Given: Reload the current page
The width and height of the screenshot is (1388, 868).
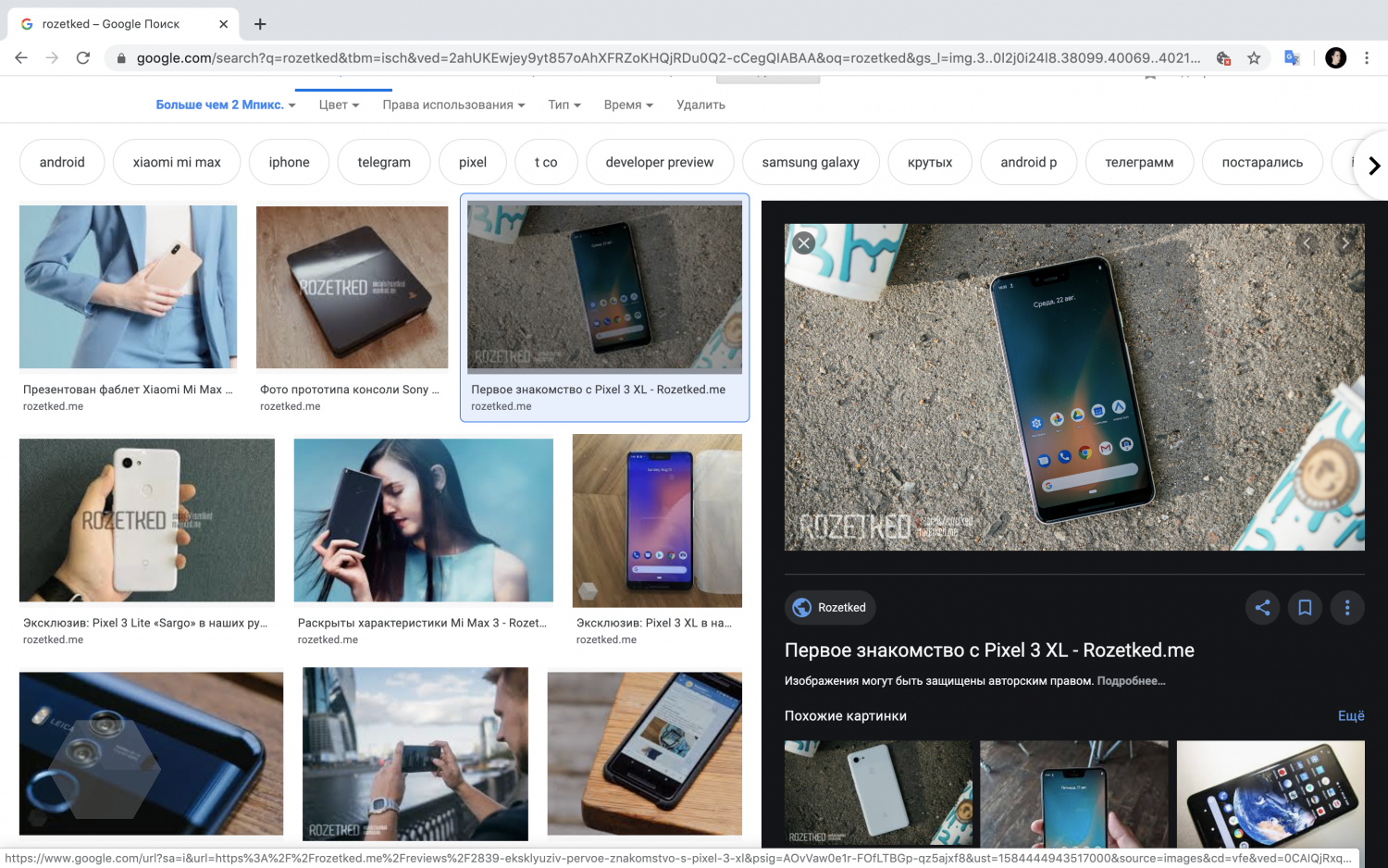Looking at the screenshot, I should [83, 57].
